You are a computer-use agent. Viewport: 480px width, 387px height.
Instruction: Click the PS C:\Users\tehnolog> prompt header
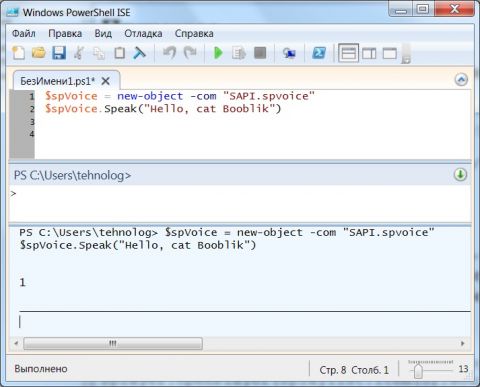tap(72, 175)
